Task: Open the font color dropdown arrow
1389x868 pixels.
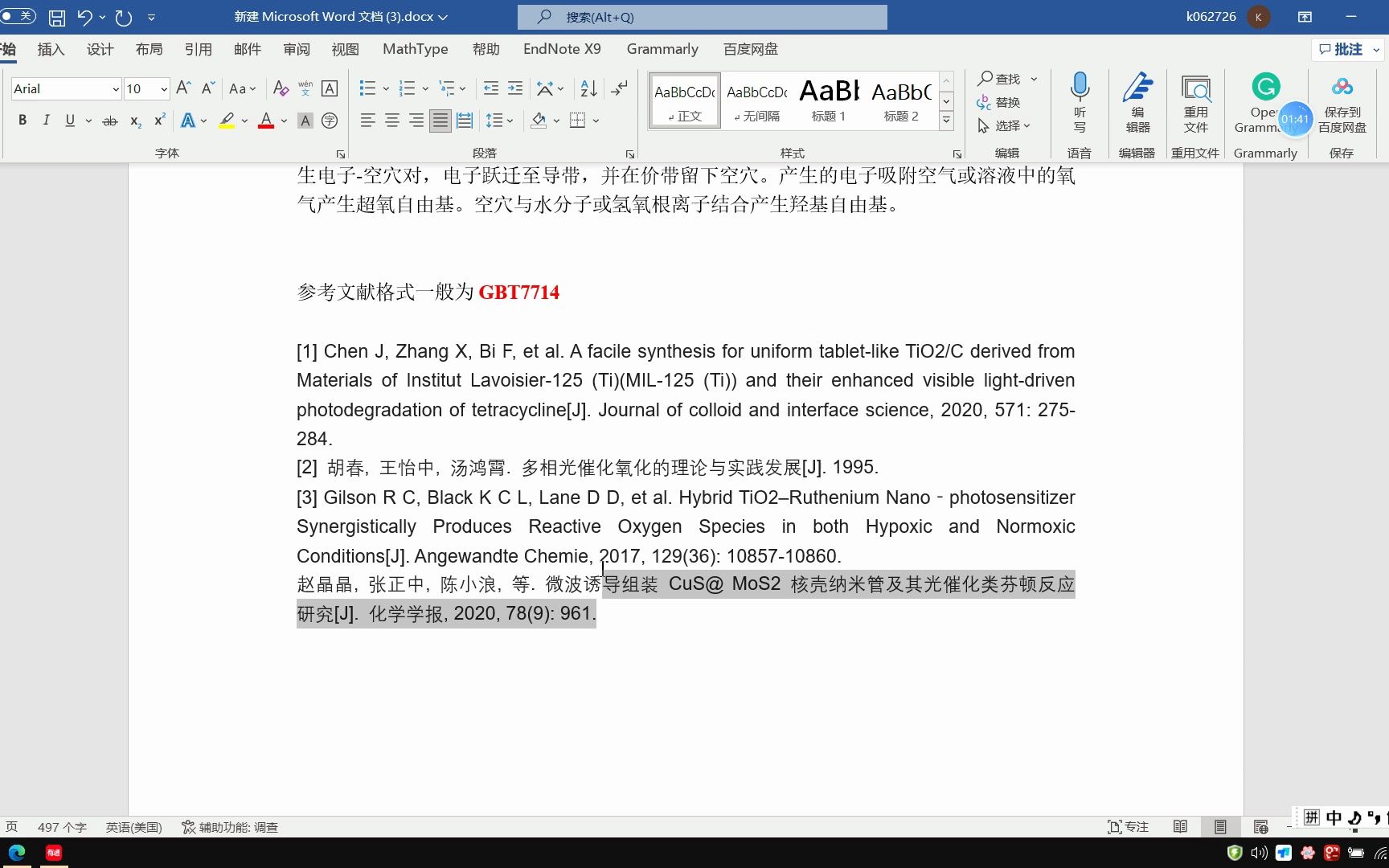Action: pyautogui.click(x=284, y=121)
